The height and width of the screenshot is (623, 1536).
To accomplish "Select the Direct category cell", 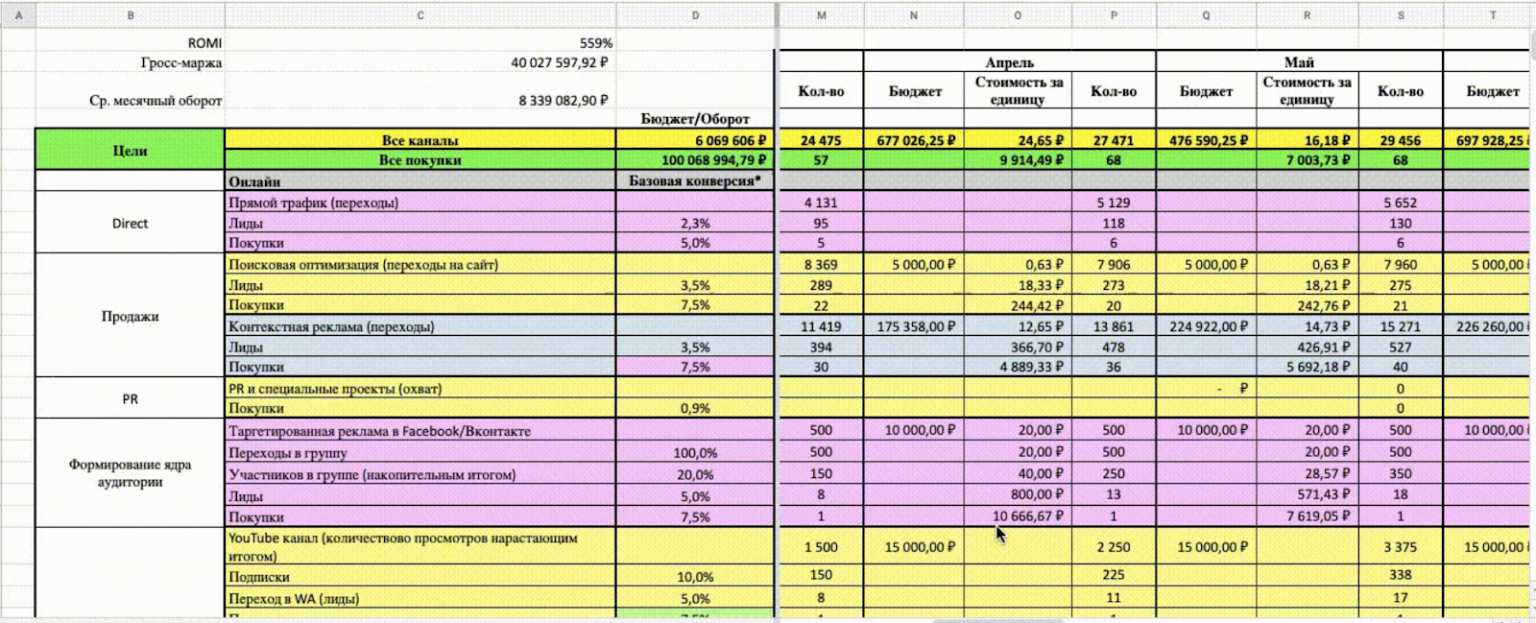I will 130,223.
